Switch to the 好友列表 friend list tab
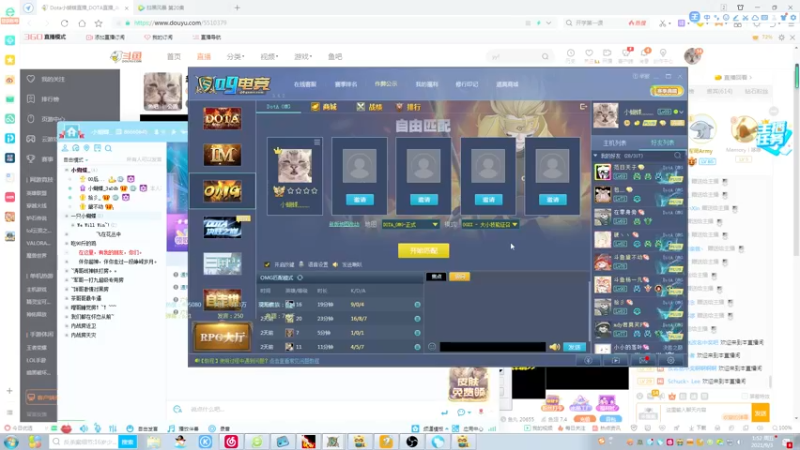The image size is (800, 450). click(x=662, y=143)
